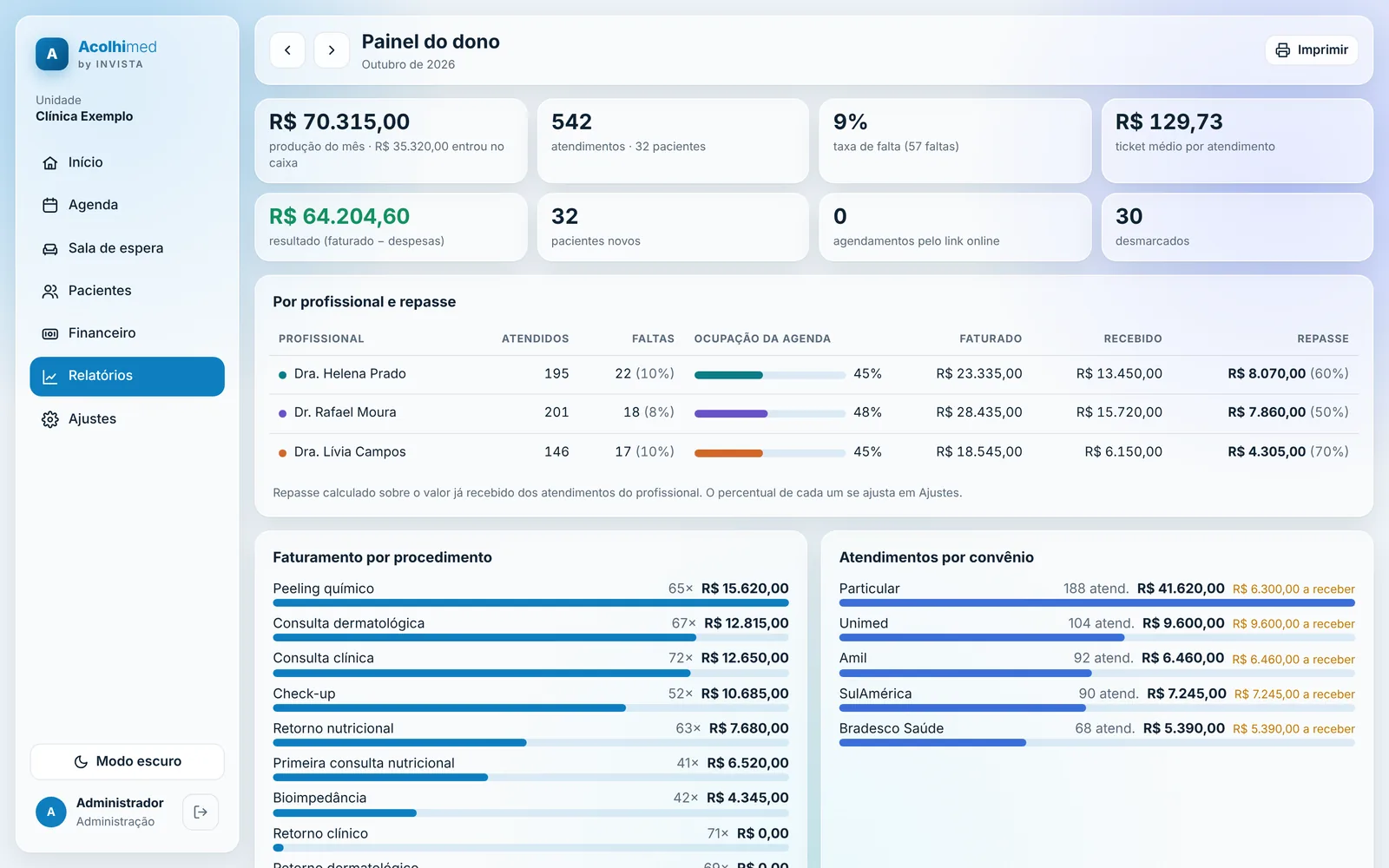Open the Pacientes menu item
Viewport: 1389px width, 868px height.
click(128, 291)
